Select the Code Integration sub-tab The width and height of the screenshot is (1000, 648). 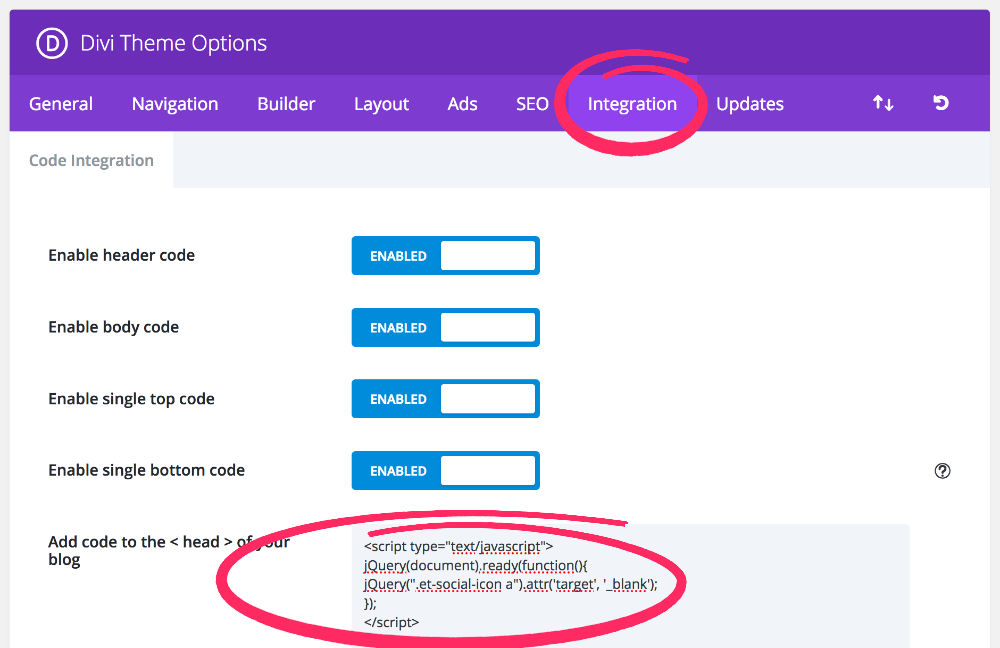(91, 161)
